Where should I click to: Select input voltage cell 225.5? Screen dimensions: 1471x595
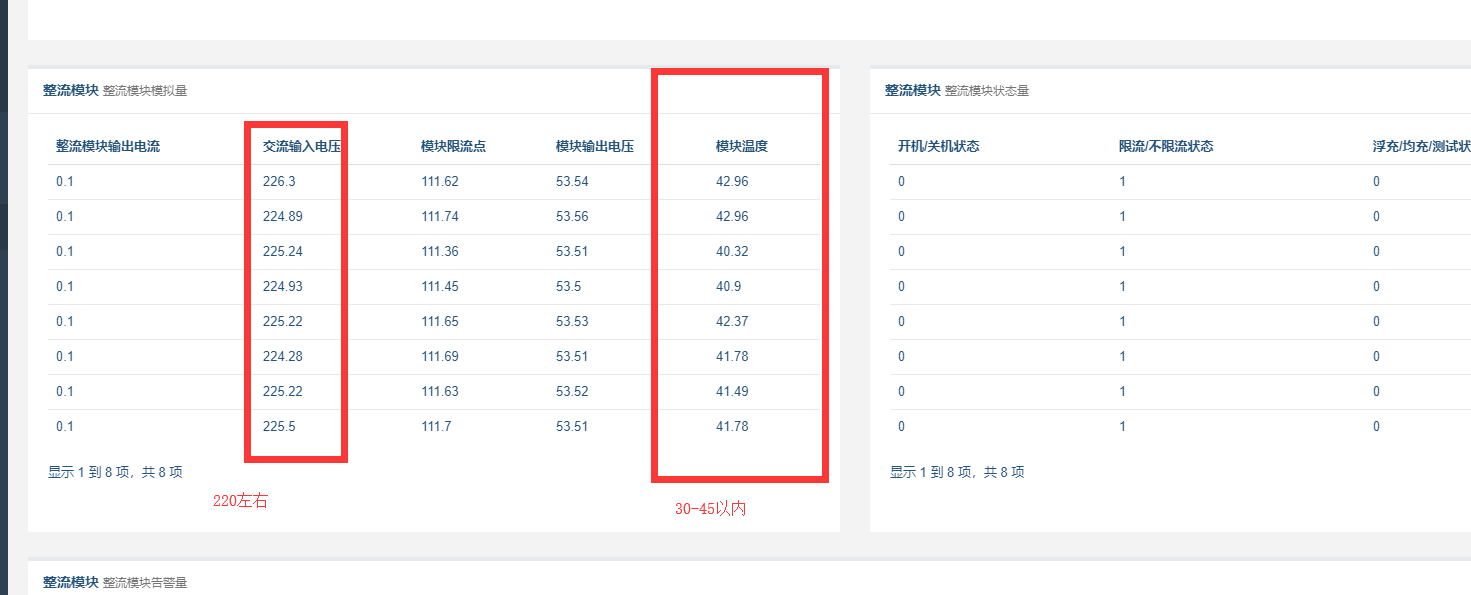pos(279,426)
